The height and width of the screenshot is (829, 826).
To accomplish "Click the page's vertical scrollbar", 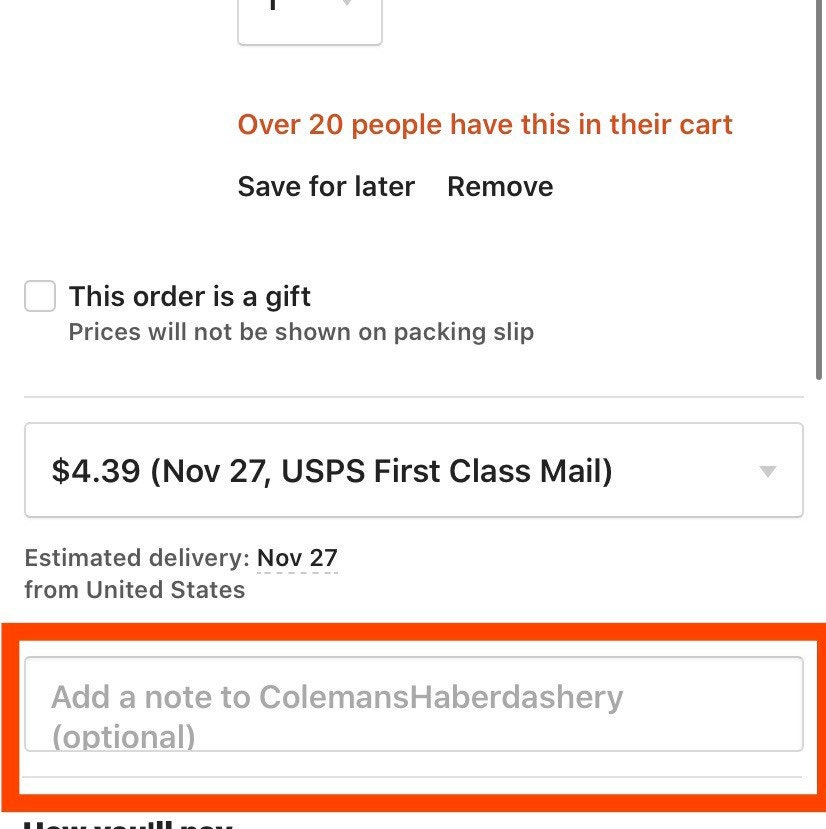I will 819,190.
